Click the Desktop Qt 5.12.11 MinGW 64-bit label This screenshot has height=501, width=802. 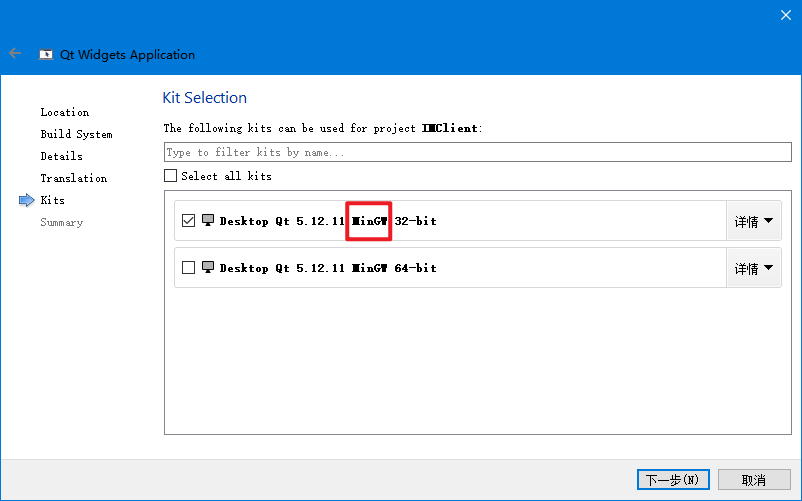328,268
